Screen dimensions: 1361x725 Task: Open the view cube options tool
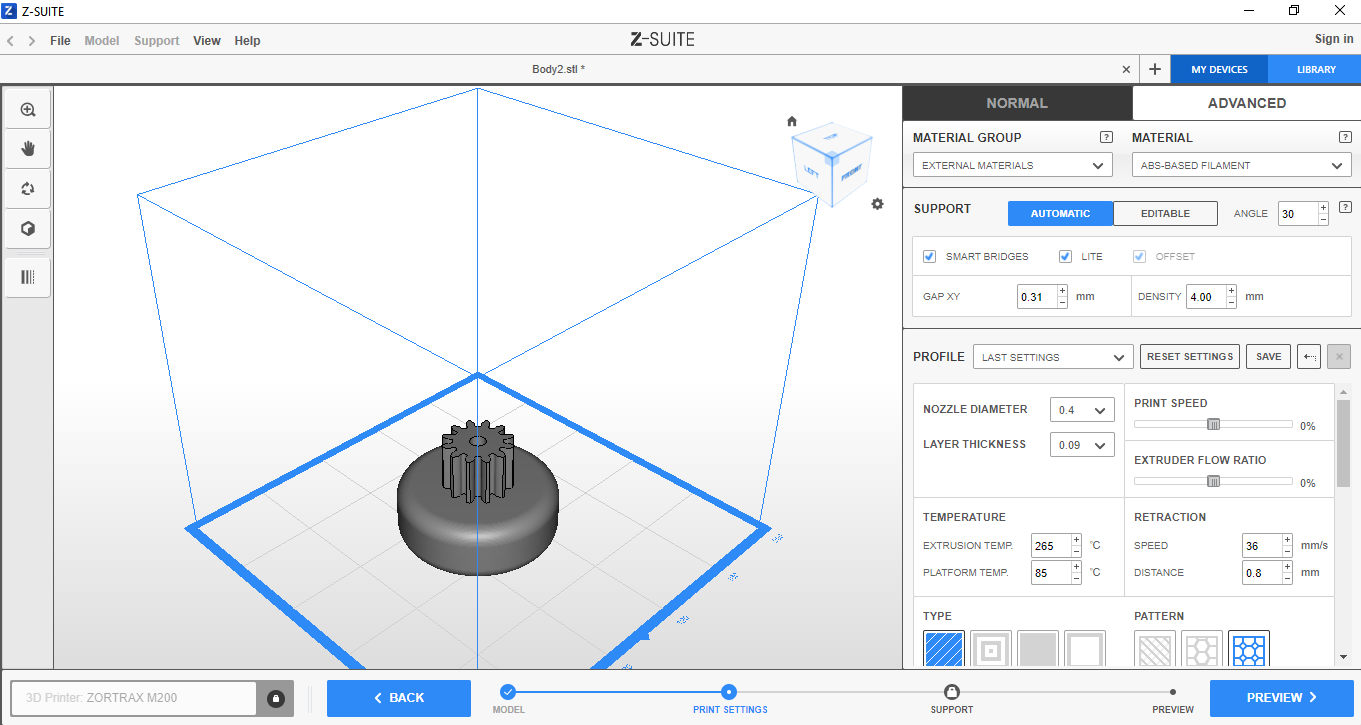(x=28, y=229)
